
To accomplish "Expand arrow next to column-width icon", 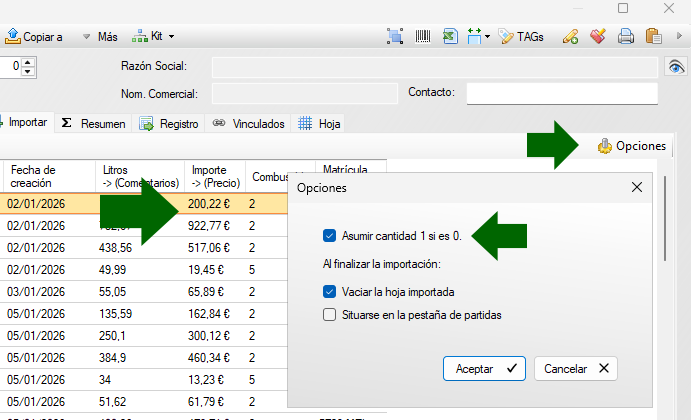I will pos(487,37).
